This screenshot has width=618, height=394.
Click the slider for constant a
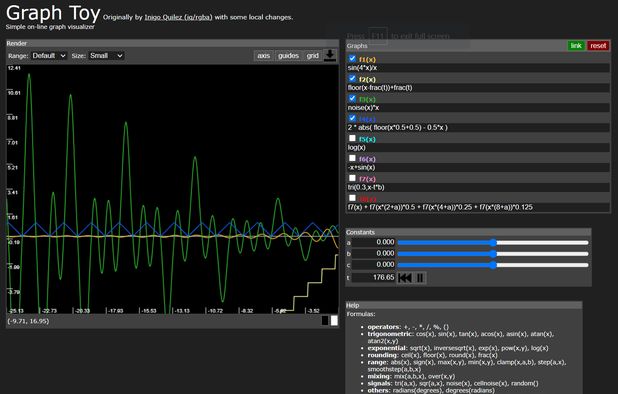tap(493, 243)
